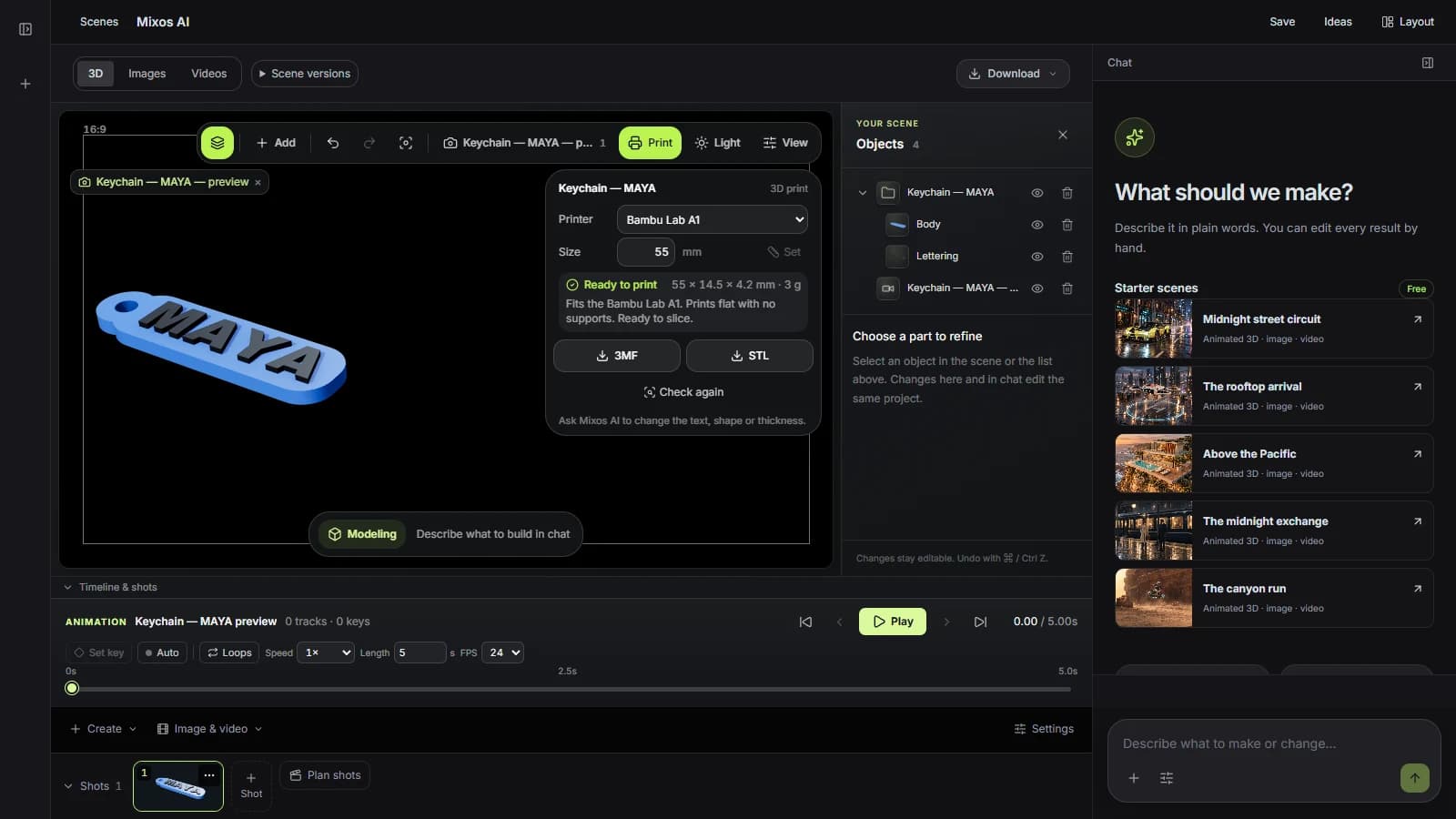This screenshot has height=819, width=1456.
Task: Collapse the Chat panel icon
Action: click(x=1428, y=63)
